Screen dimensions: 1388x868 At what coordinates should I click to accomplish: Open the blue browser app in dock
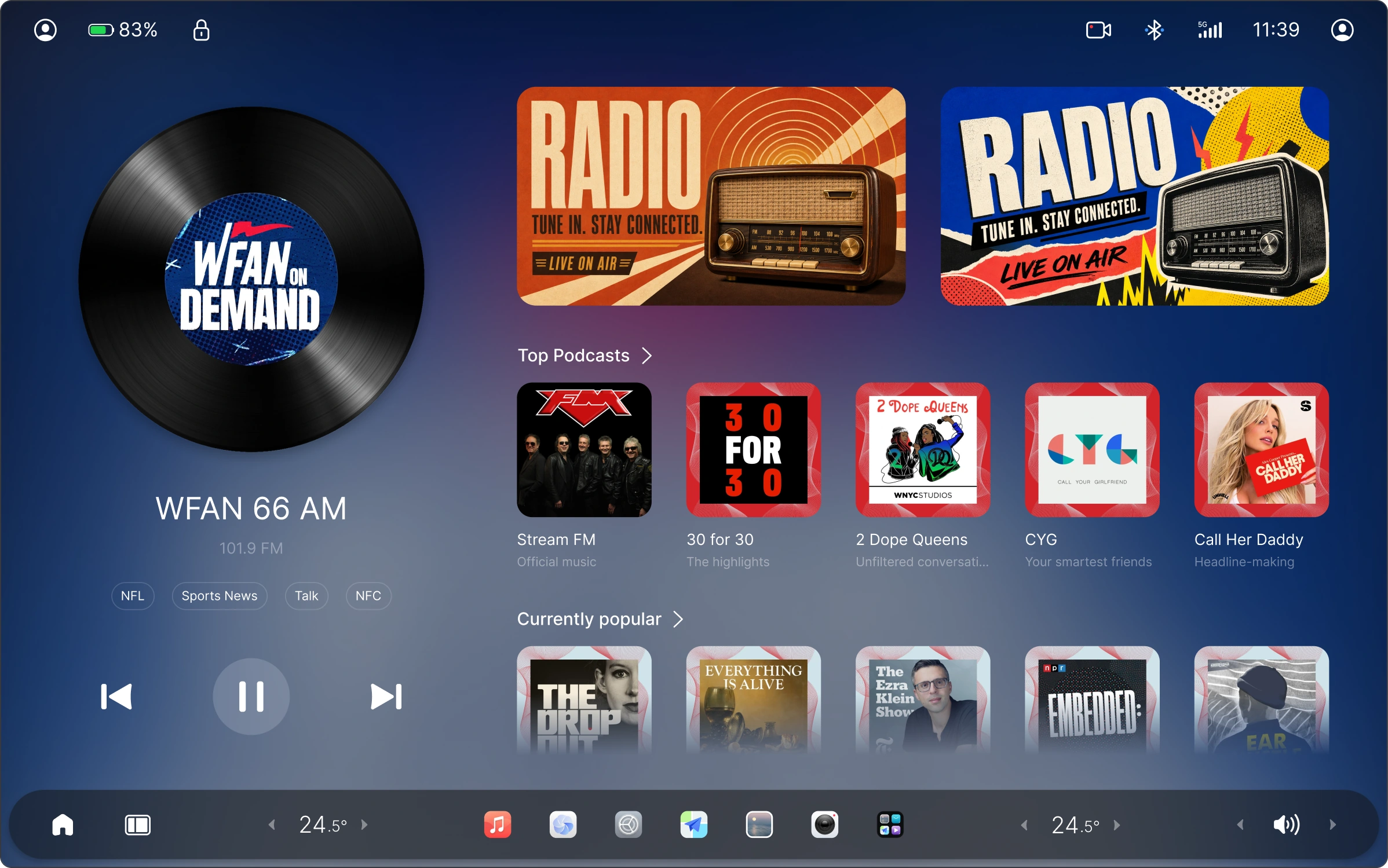(562, 825)
